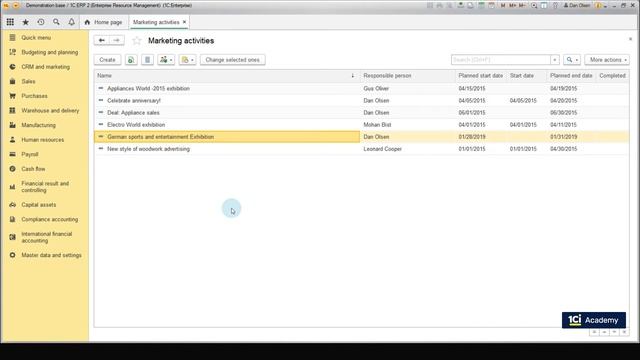
Task: Open the calculator icon in title bar
Action: (481, 5)
